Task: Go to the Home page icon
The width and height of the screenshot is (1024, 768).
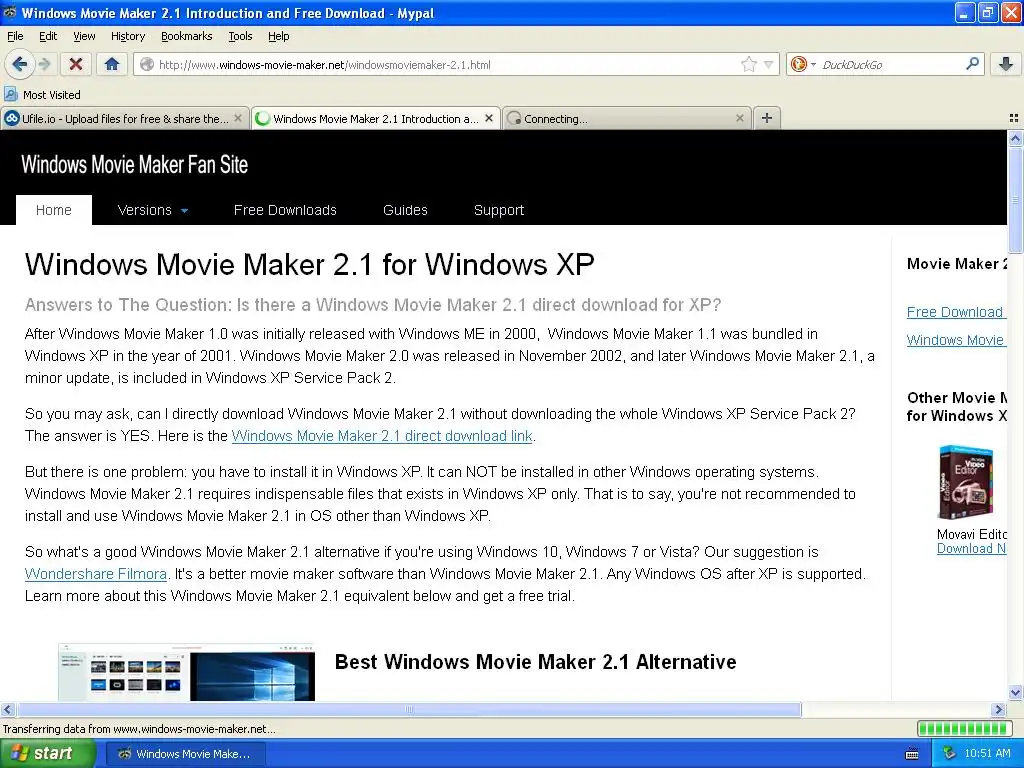Action: pyautogui.click(x=112, y=64)
